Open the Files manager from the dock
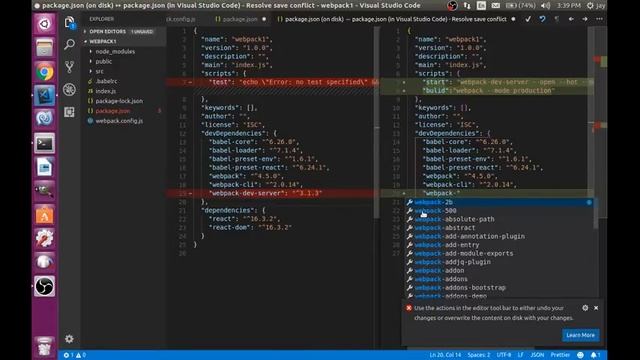 click(x=44, y=48)
